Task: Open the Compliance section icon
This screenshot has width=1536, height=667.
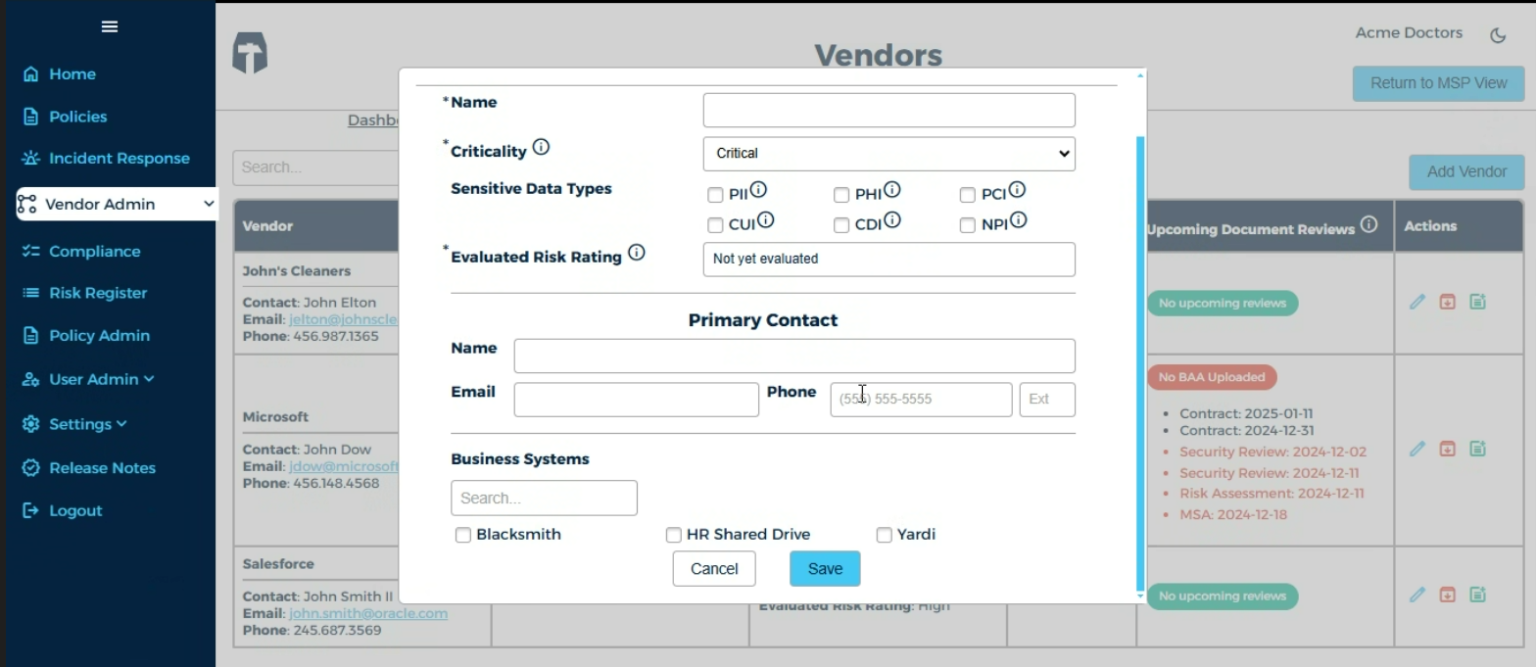Action: (x=33, y=251)
